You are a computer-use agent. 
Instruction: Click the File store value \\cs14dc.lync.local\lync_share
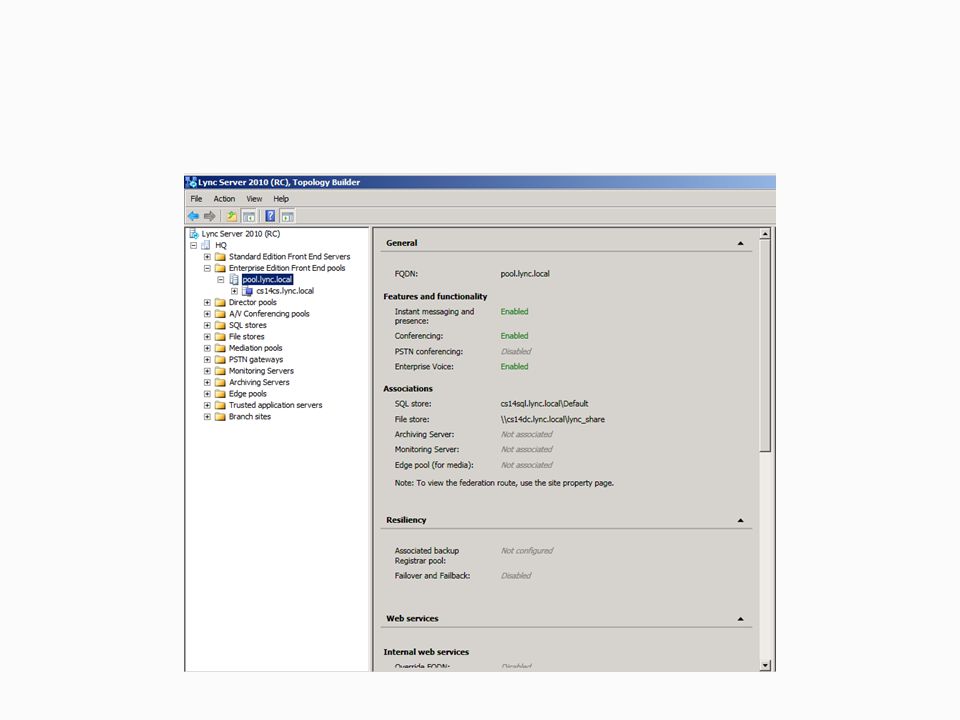point(552,419)
